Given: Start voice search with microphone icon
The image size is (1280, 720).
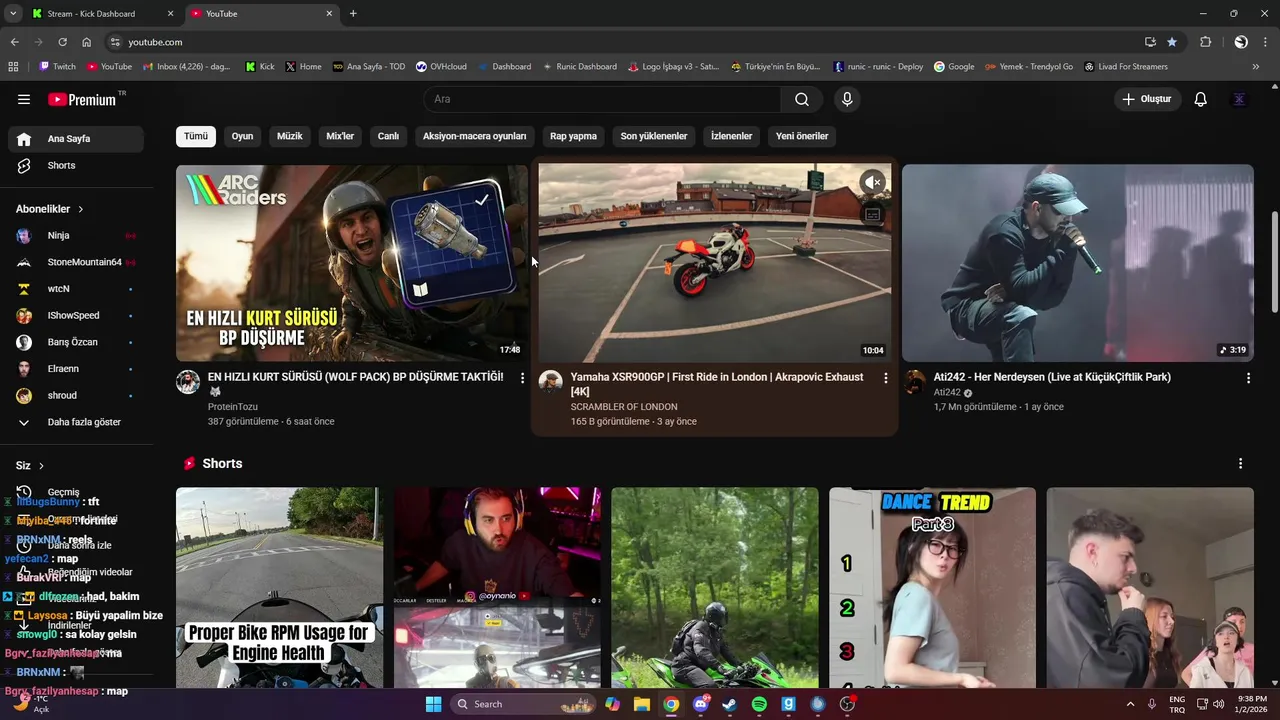Looking at the screenshot, I should [847, 99].
